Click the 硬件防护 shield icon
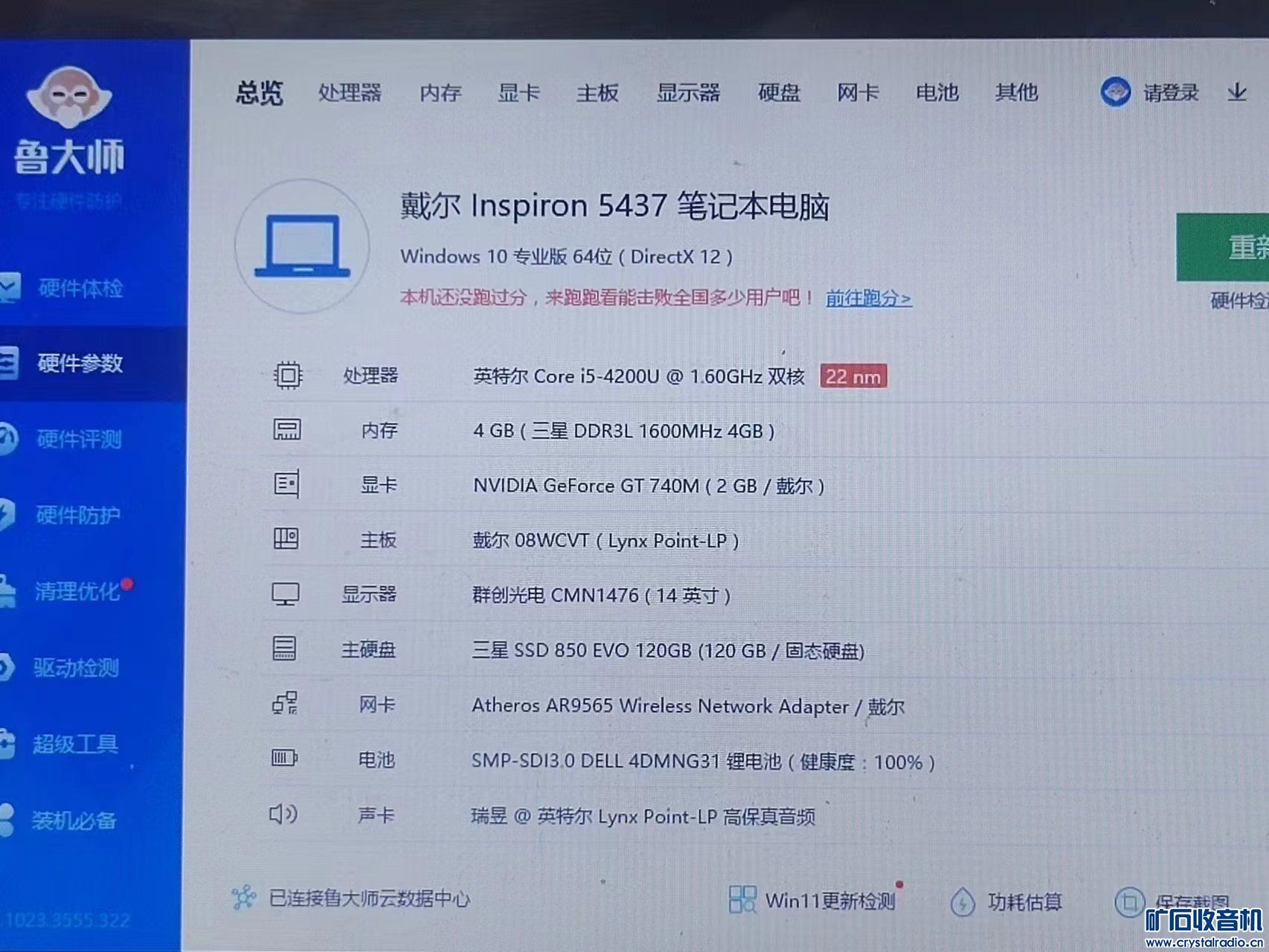 point(7,515)
